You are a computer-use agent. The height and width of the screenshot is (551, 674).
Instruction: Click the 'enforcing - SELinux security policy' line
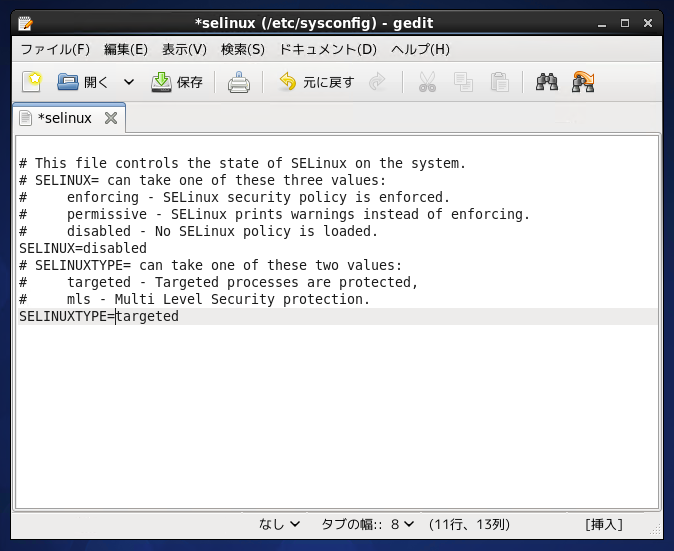pos(235,197)
